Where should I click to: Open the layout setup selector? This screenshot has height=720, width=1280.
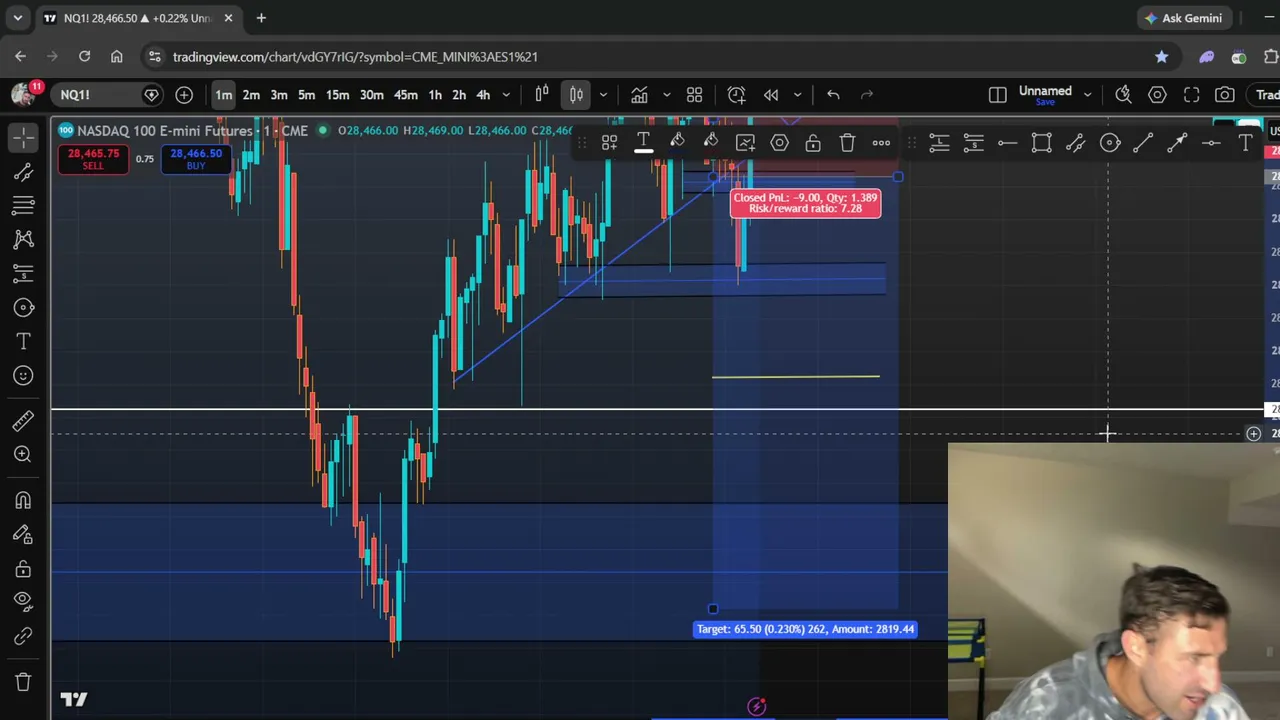click(997, 95)
